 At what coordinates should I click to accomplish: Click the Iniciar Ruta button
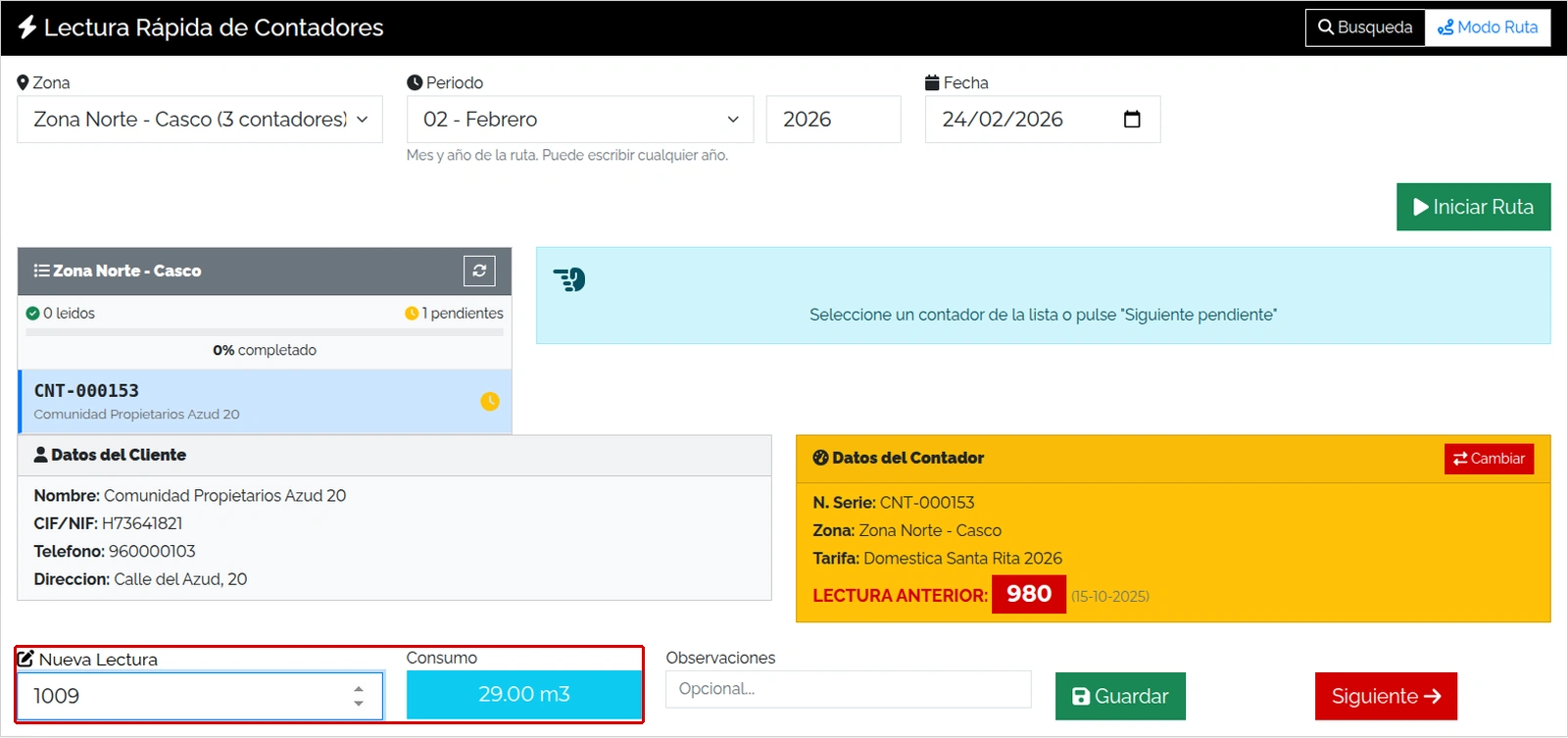point(1473,207)
